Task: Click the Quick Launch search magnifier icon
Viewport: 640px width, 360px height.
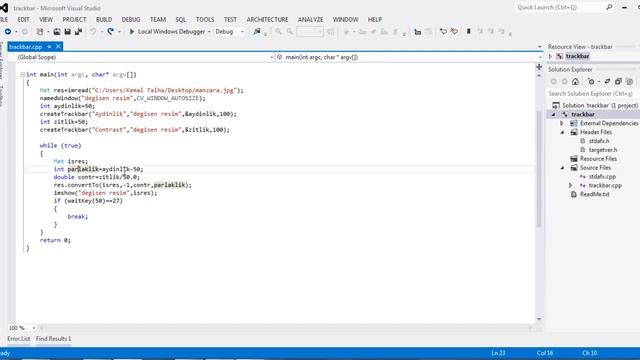Action: point(609,7)
